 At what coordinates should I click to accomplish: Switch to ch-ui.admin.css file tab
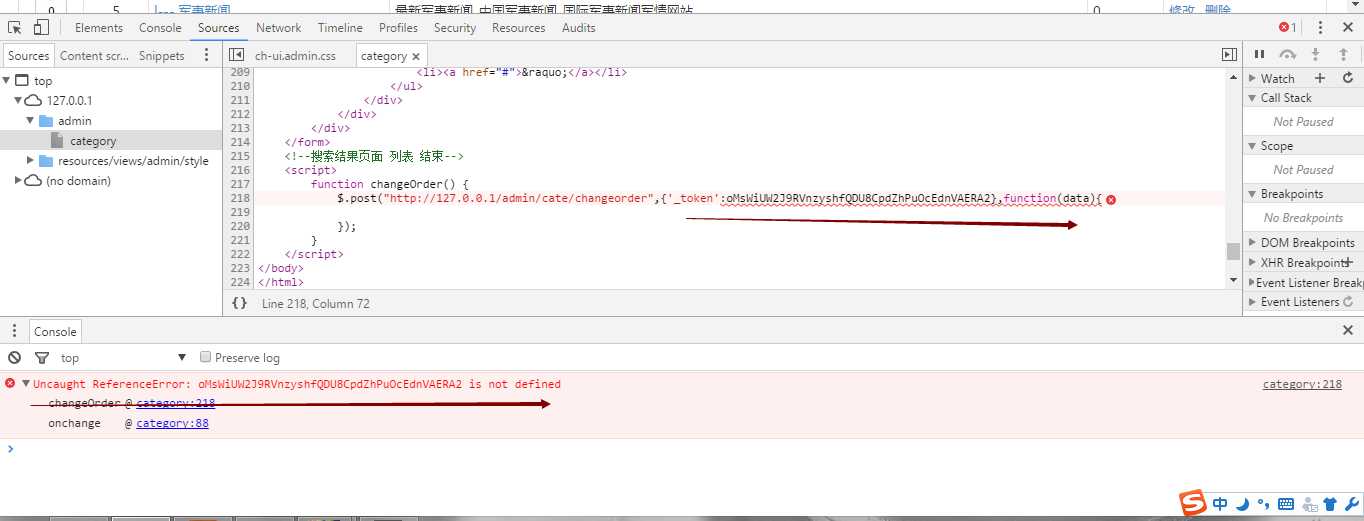pos(296,56)
